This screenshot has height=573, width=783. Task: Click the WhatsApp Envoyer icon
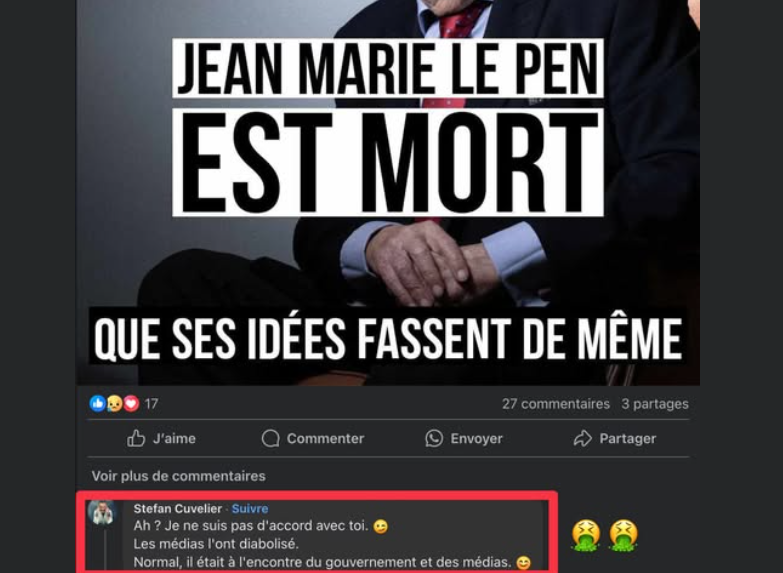[434, 438]
